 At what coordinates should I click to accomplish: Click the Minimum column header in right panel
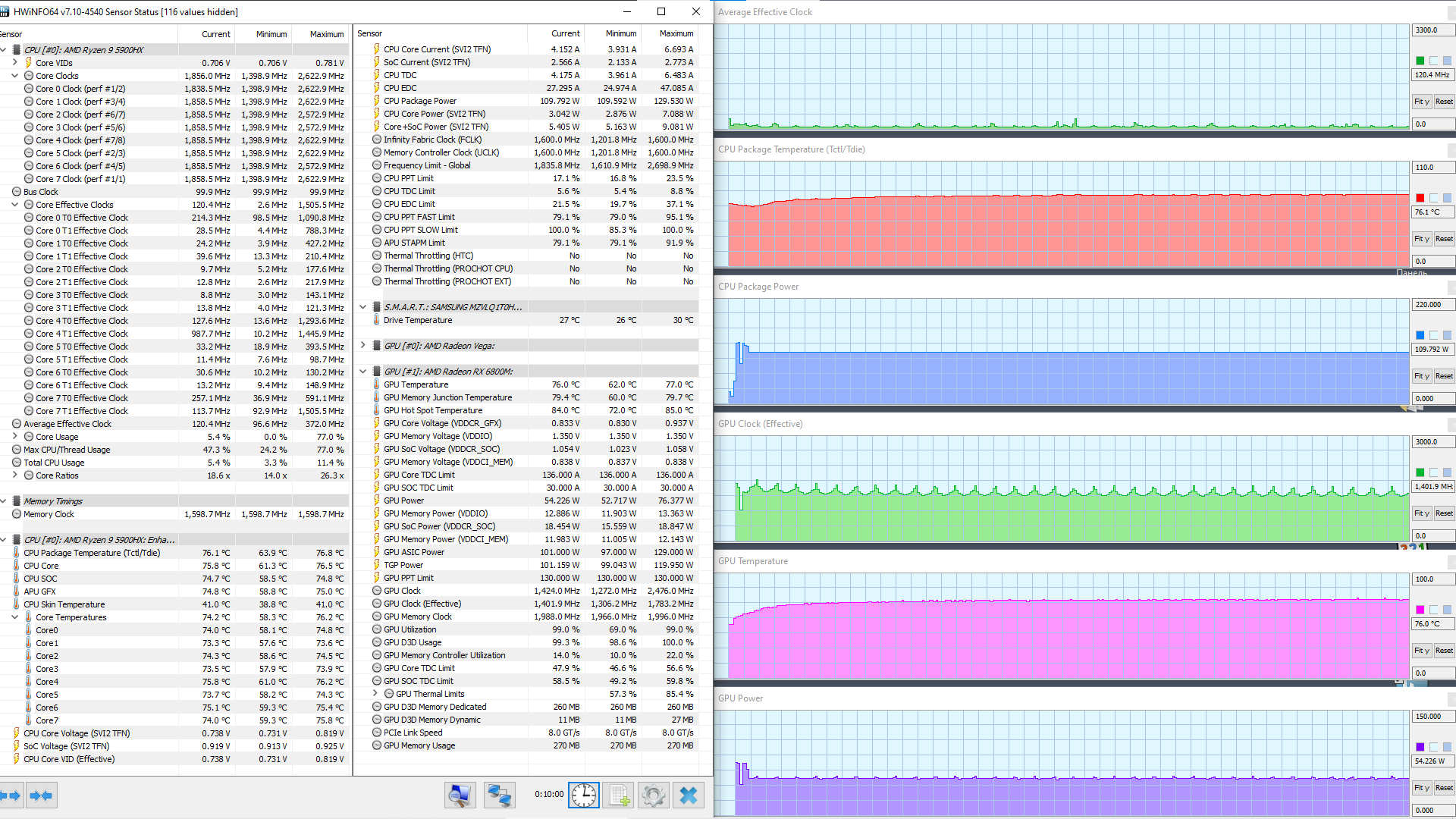[620, 33]
